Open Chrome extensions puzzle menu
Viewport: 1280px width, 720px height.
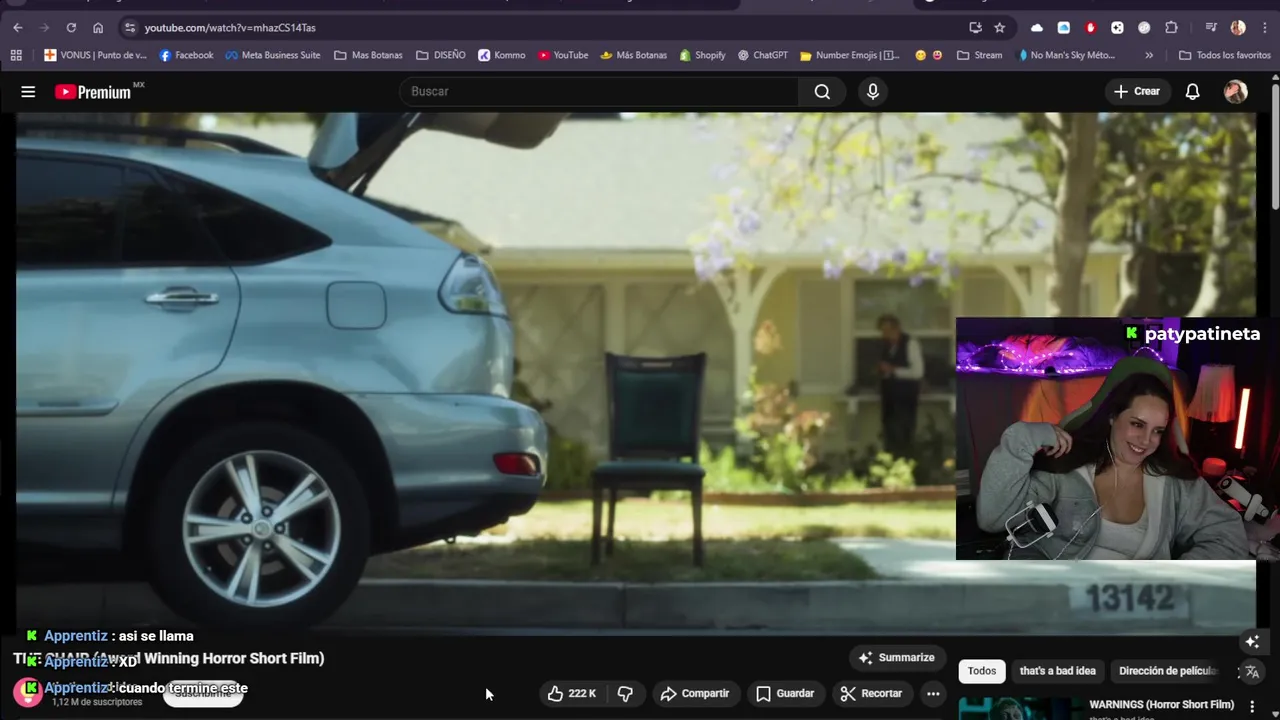tap(1171, 28)
